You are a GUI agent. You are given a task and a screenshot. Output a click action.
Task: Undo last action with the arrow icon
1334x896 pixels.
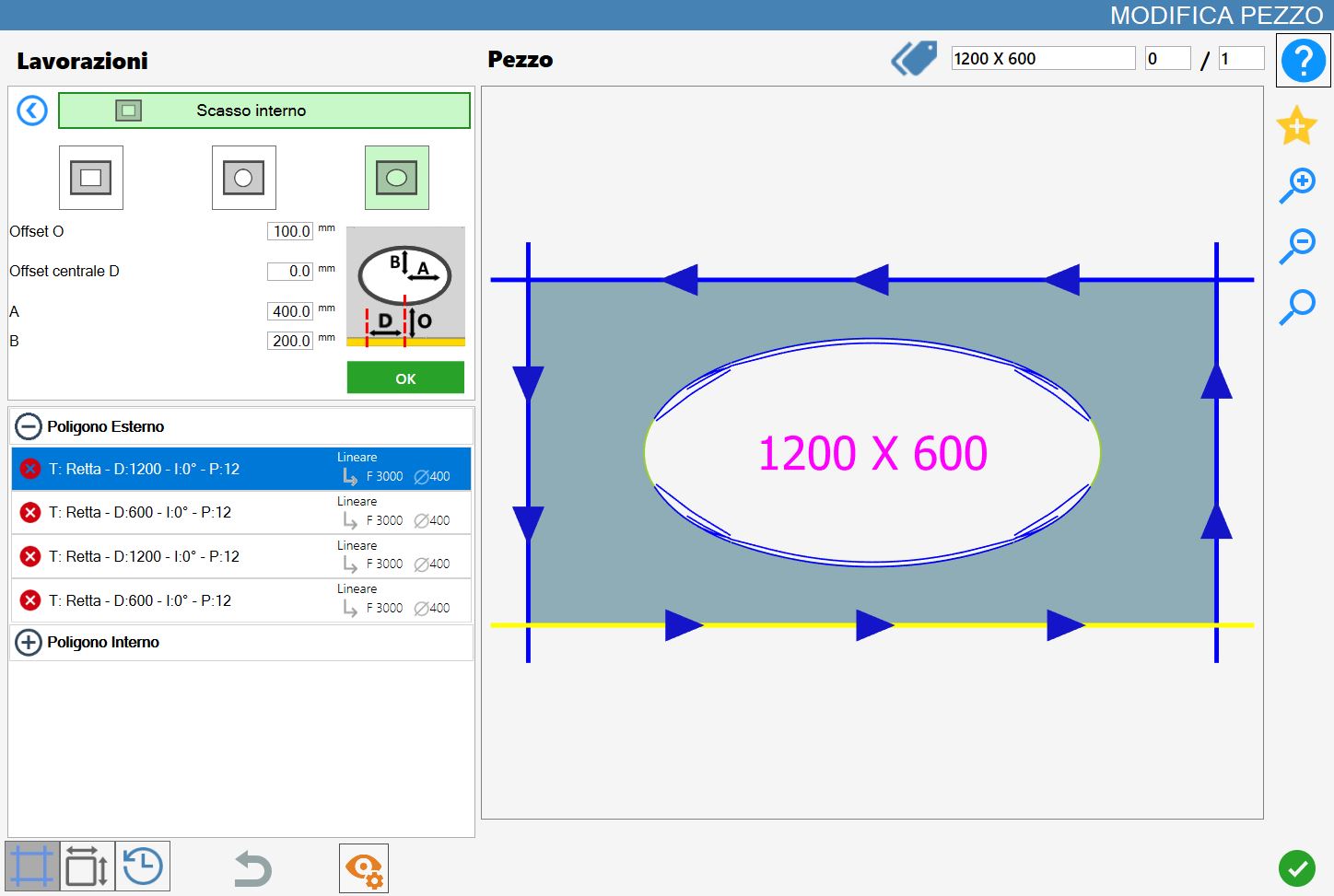(252, 869)
